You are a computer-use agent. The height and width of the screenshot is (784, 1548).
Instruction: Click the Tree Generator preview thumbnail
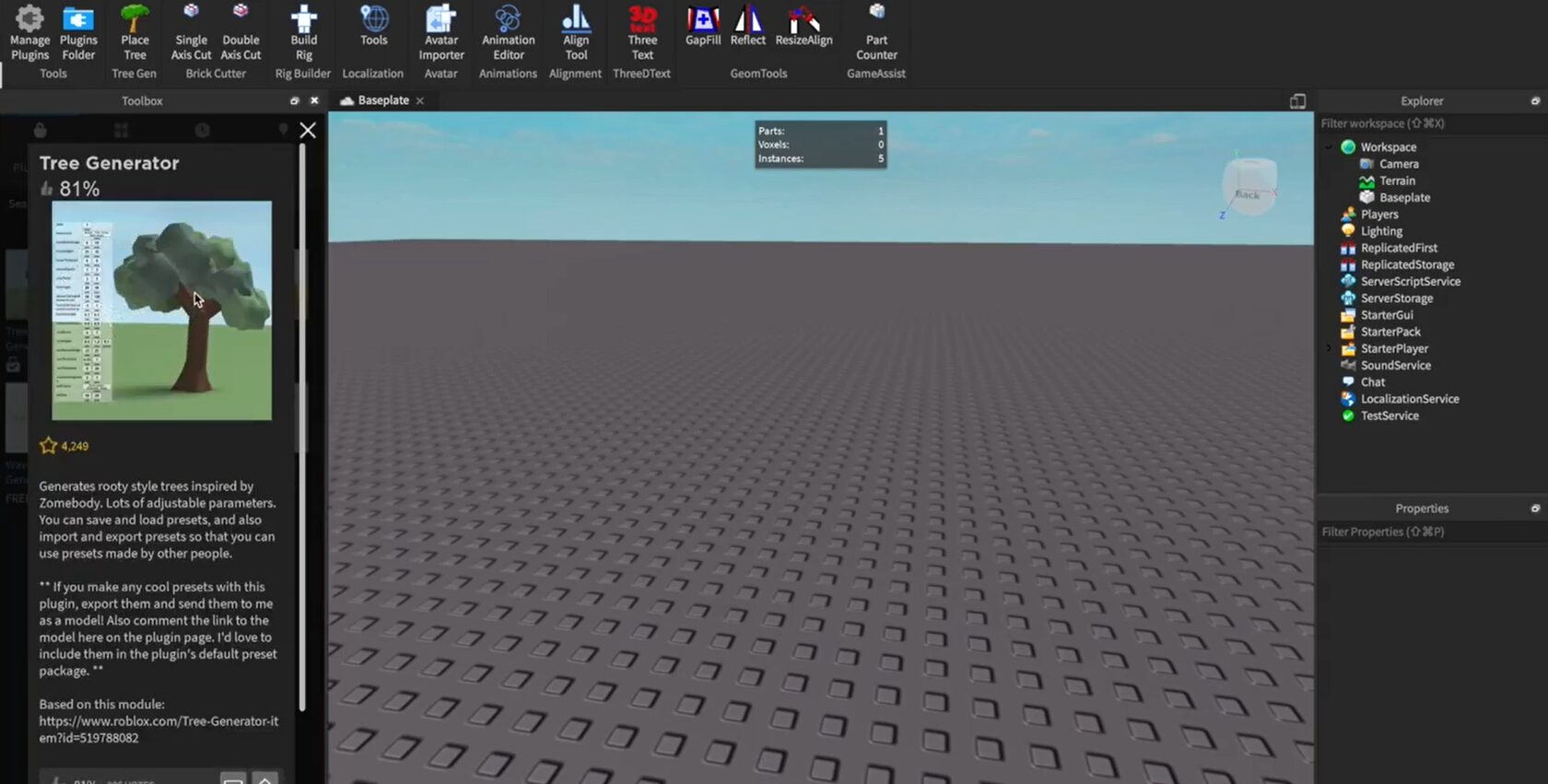pyautogui.click(x=161, y=310)
